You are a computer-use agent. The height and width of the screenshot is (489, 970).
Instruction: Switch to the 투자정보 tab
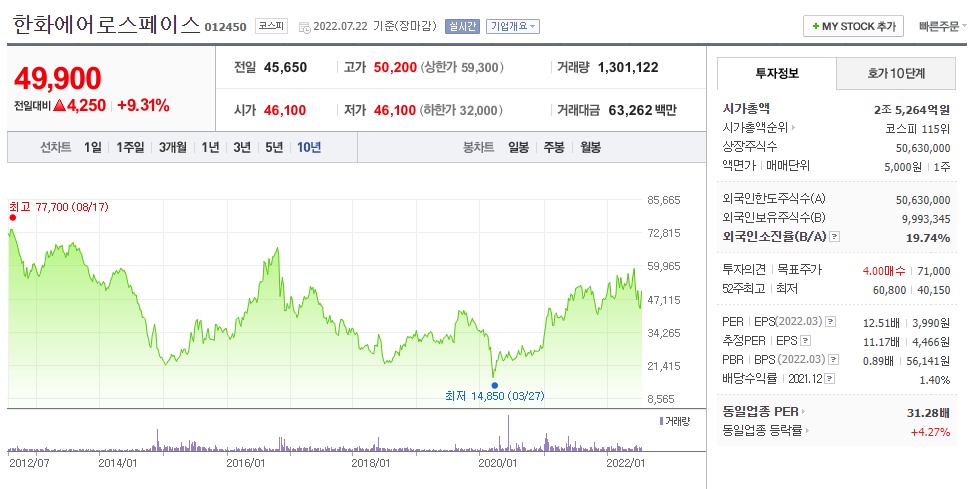tap(776, 74)
